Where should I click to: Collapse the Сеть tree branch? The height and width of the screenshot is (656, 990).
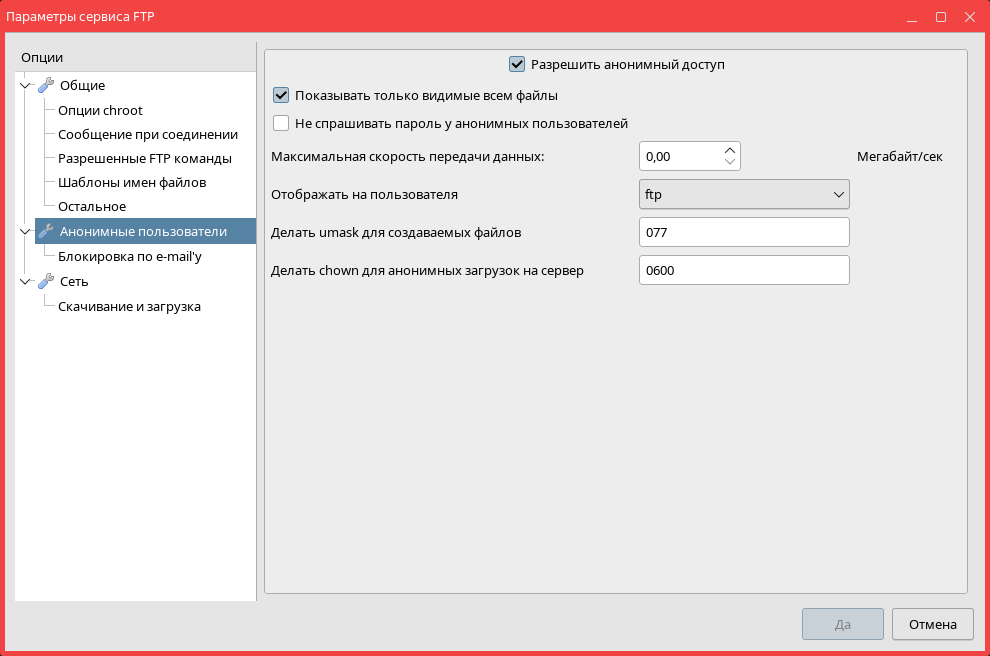tap(25, 282)
